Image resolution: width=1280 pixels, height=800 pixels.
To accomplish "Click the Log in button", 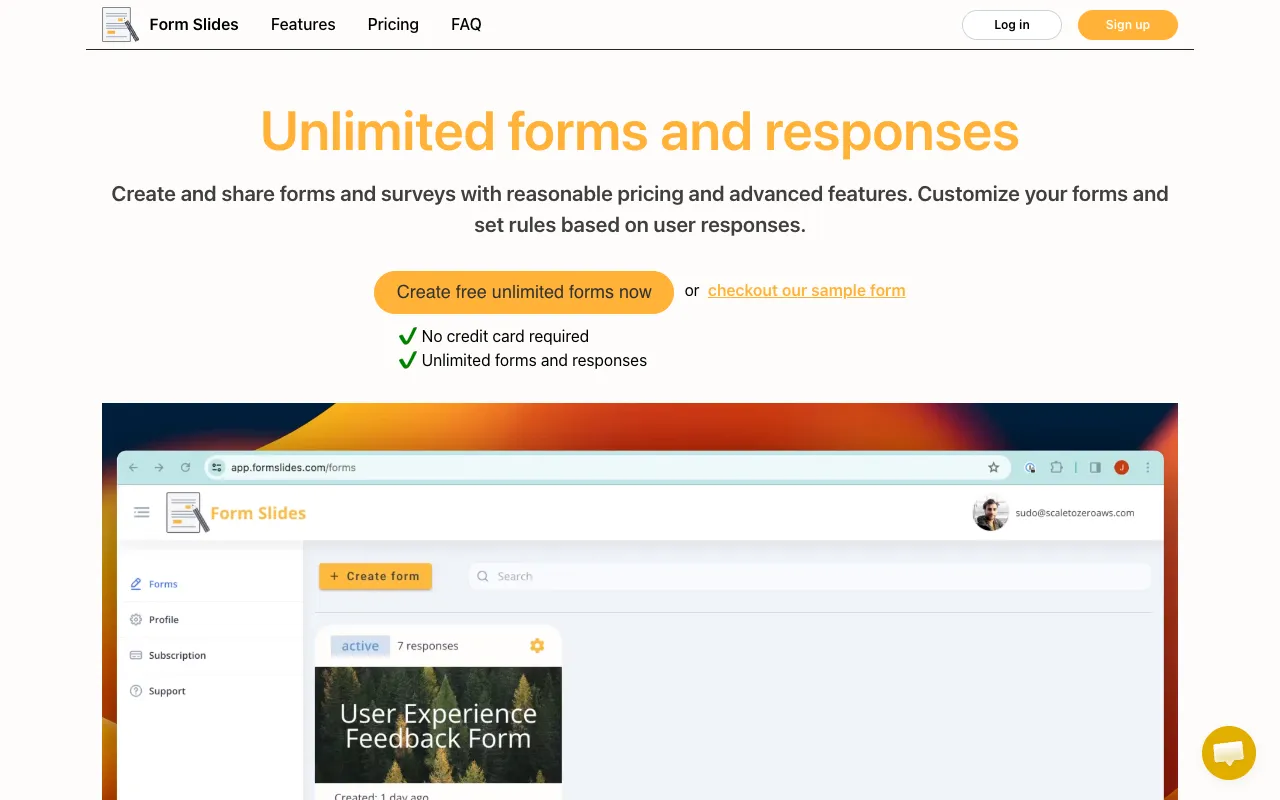I will [1012, 25].
